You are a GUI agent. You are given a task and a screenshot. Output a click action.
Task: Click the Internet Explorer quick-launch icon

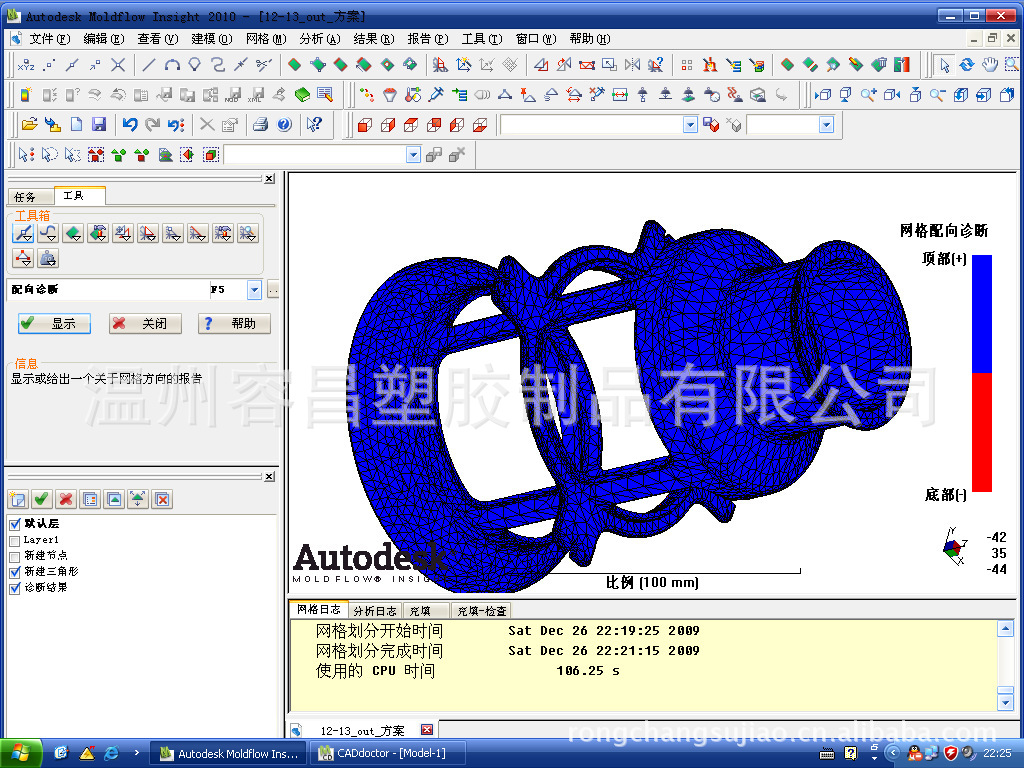coord(111,753)
